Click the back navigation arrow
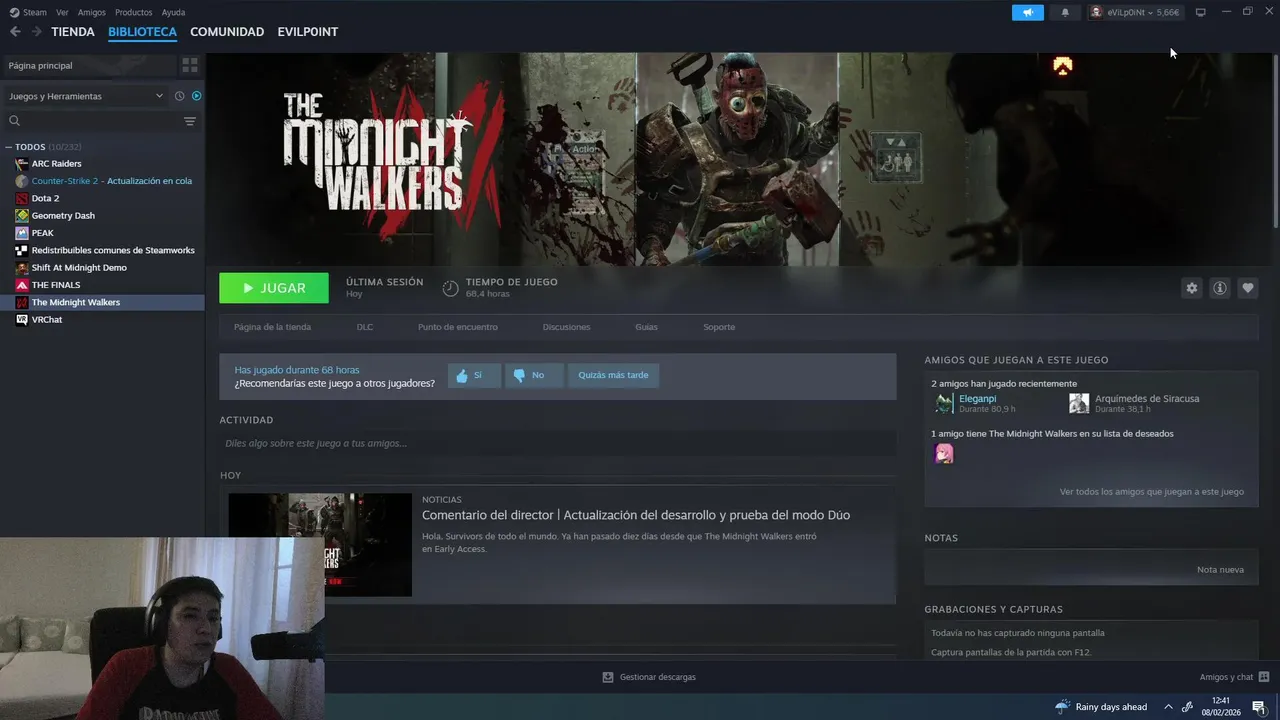The width and height of the screenshot is (1280, 720). pos(15,32)
